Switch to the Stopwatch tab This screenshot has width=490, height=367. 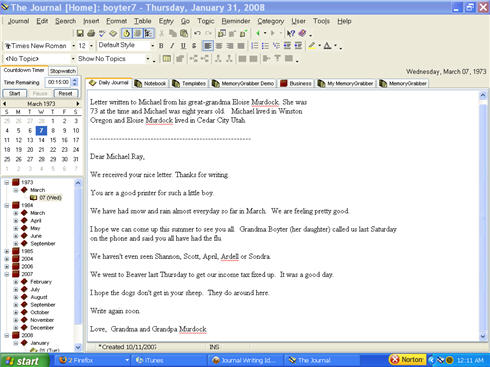tap(63, 71)
